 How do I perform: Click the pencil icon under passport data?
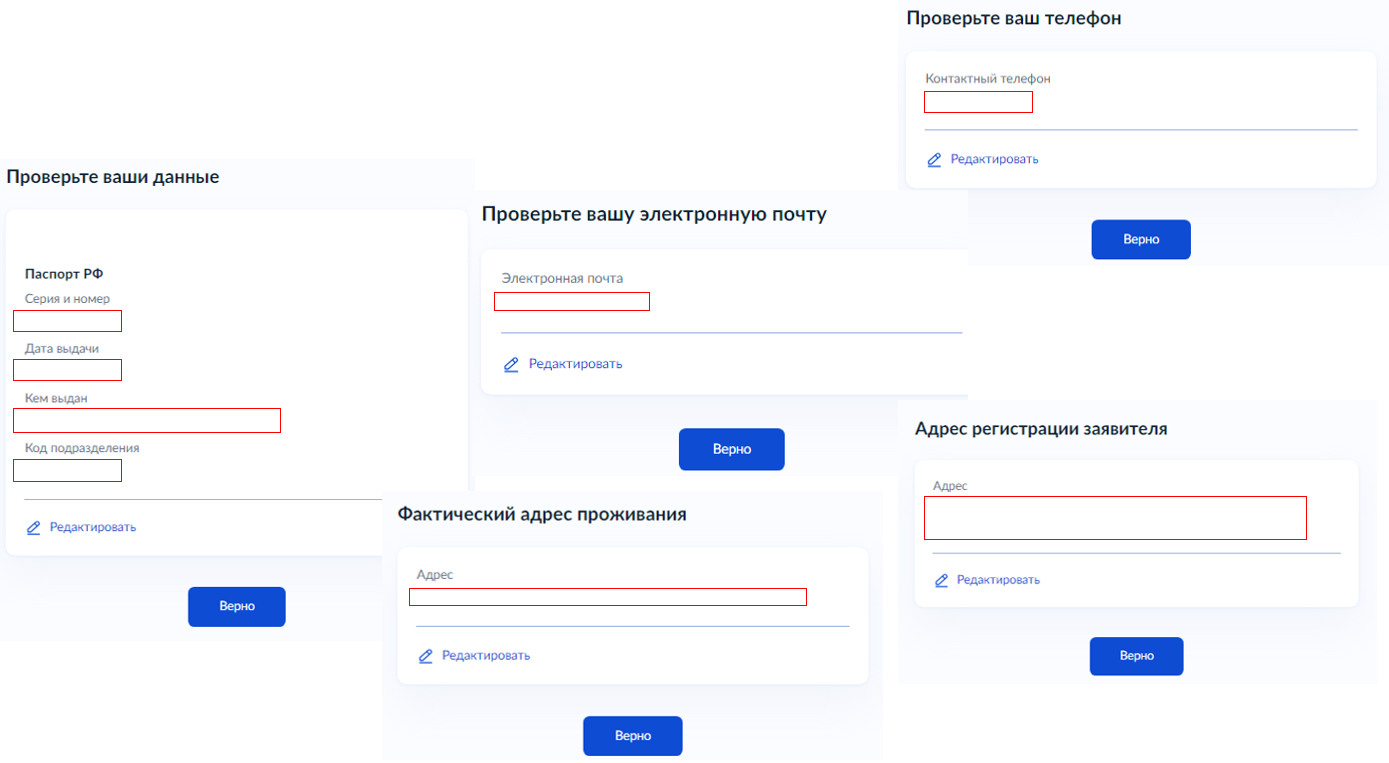coord(33,527)
